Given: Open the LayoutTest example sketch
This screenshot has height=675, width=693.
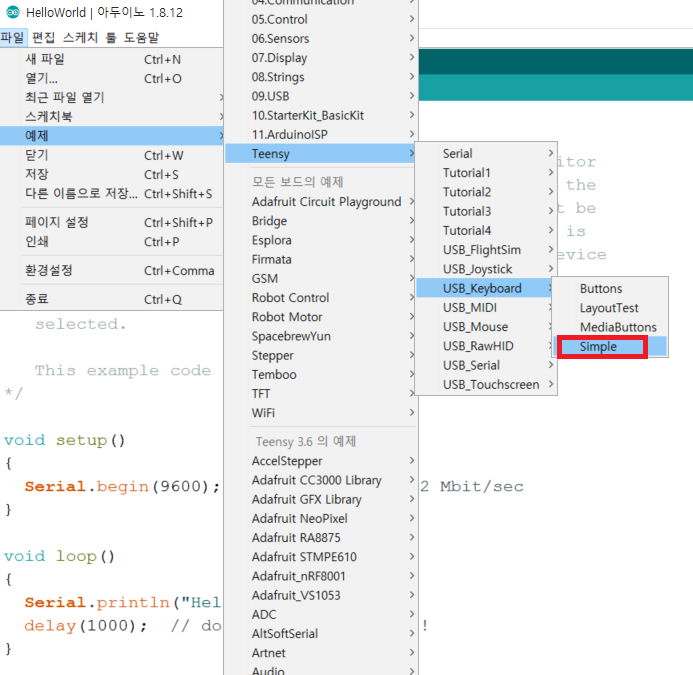Looking at the screenshot, I should click(610, 308).
